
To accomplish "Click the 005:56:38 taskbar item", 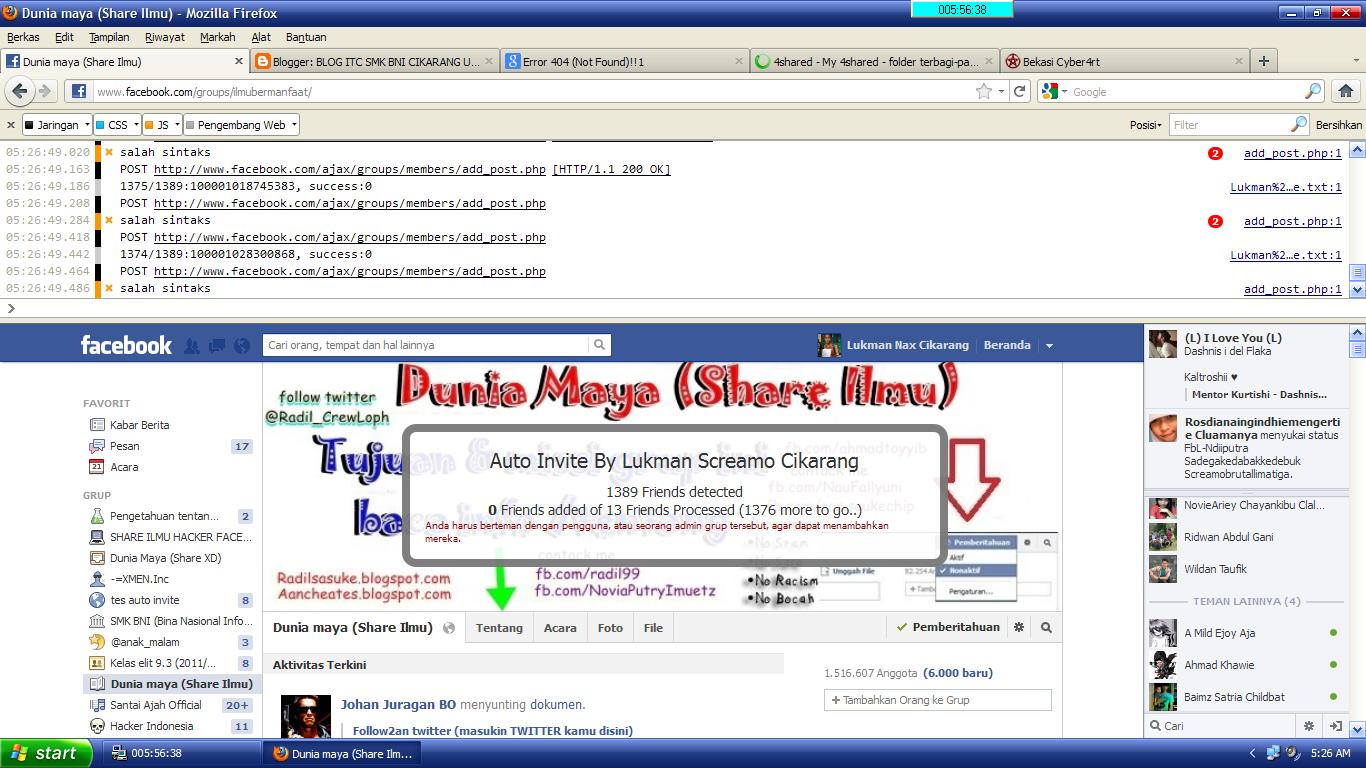I will point(183,753).
